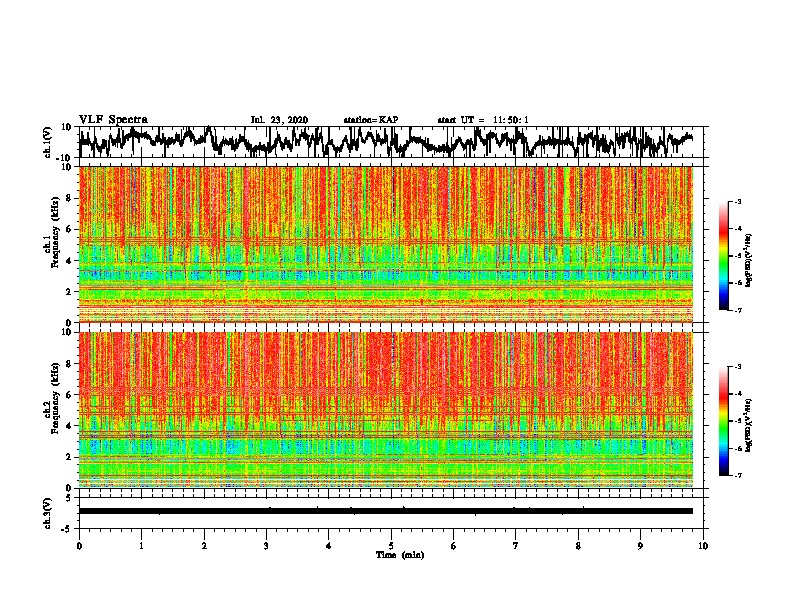
Task: Click the ch.2 spectrogram '6' kHz tick label
Action: [x=69, y=395]
